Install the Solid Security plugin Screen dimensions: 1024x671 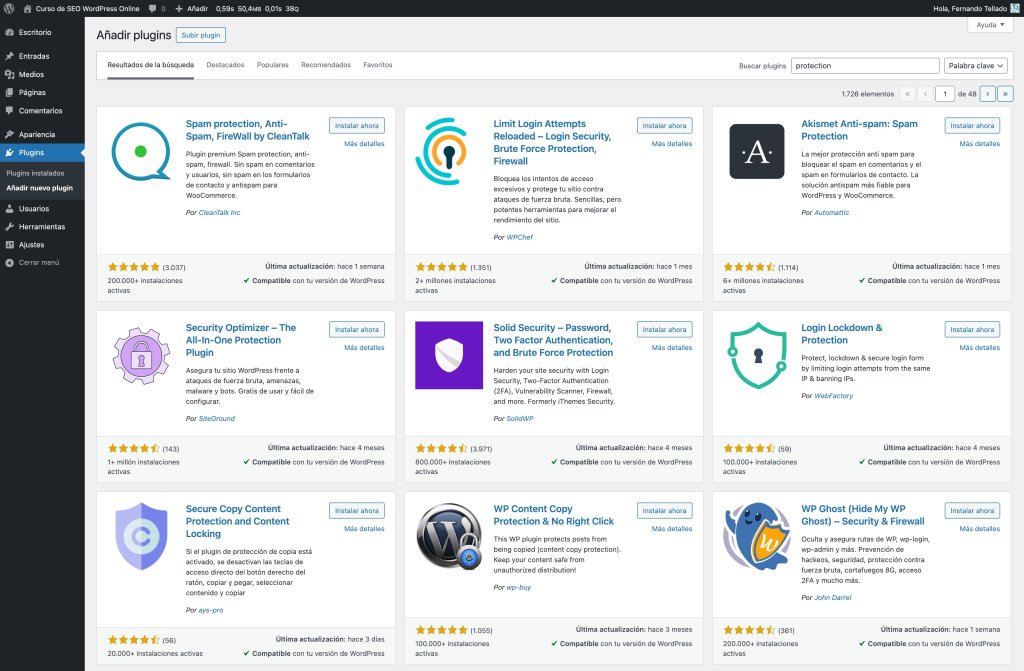coord(664,330)
